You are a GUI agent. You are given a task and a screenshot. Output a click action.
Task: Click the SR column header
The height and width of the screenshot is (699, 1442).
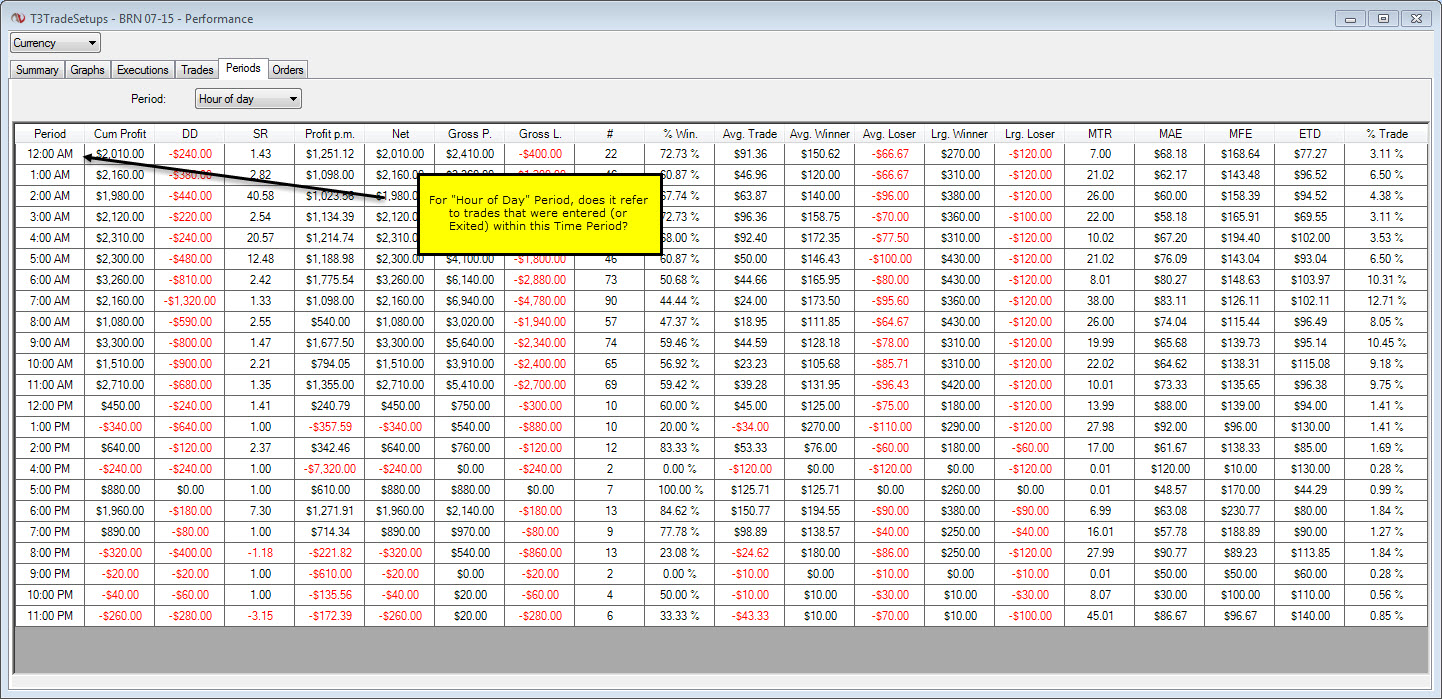tap(260, 133)
